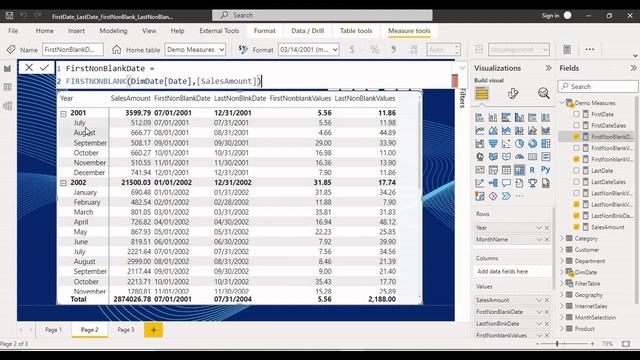This screenshot has height=360, width=640.
Task: Collapse the 2001 year row
Action: click(x=63, y=114)
